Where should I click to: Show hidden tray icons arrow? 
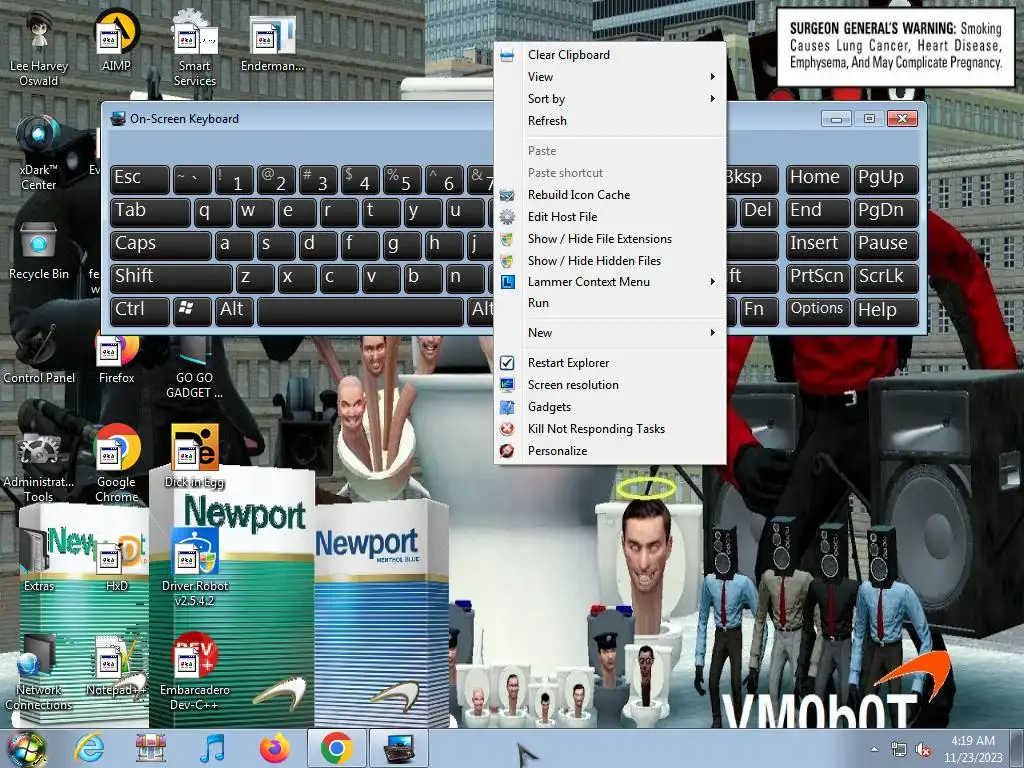(x=874, y=749)
